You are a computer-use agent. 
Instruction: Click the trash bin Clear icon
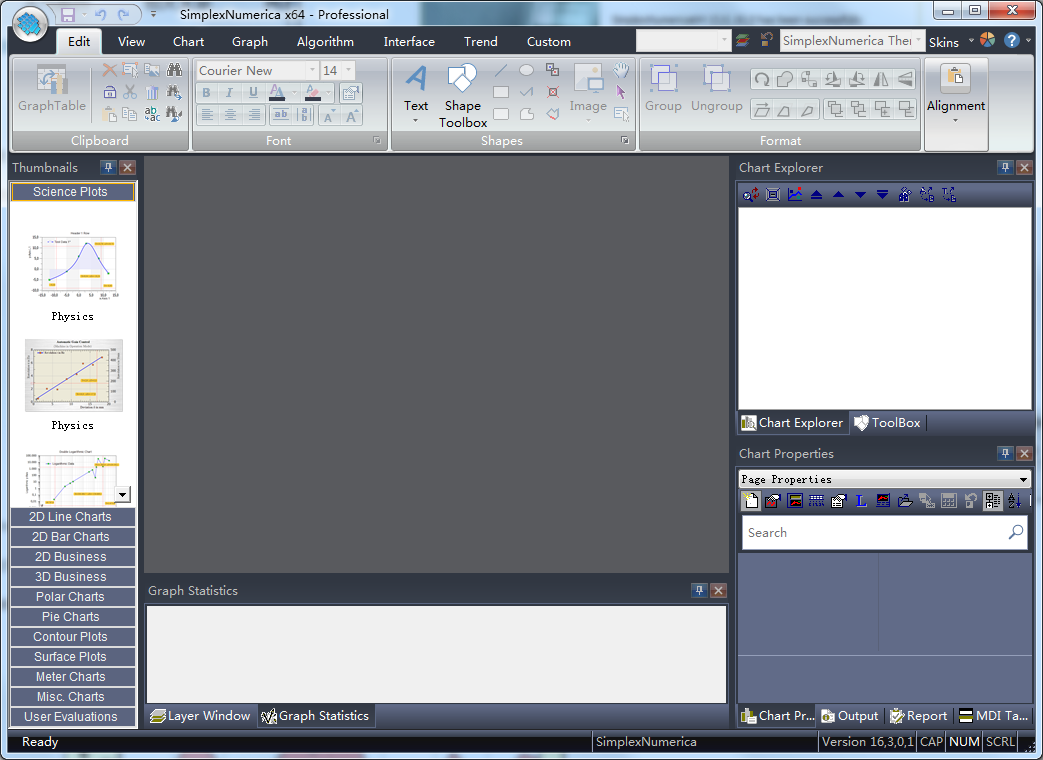pyautogui.click(x=152, y=92)
